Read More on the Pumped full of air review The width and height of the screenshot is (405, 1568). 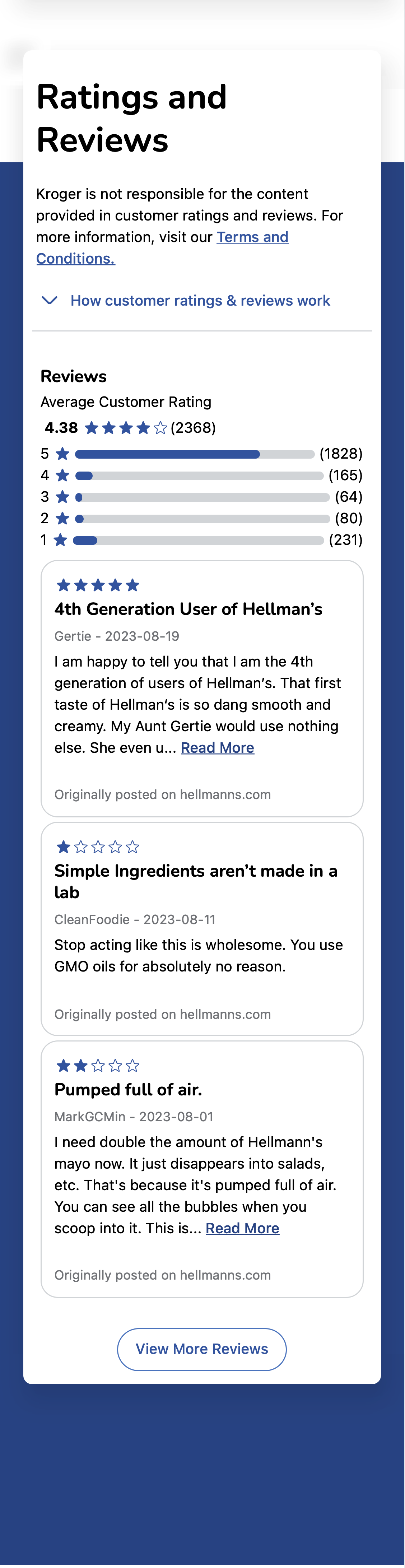[243, 1228]
